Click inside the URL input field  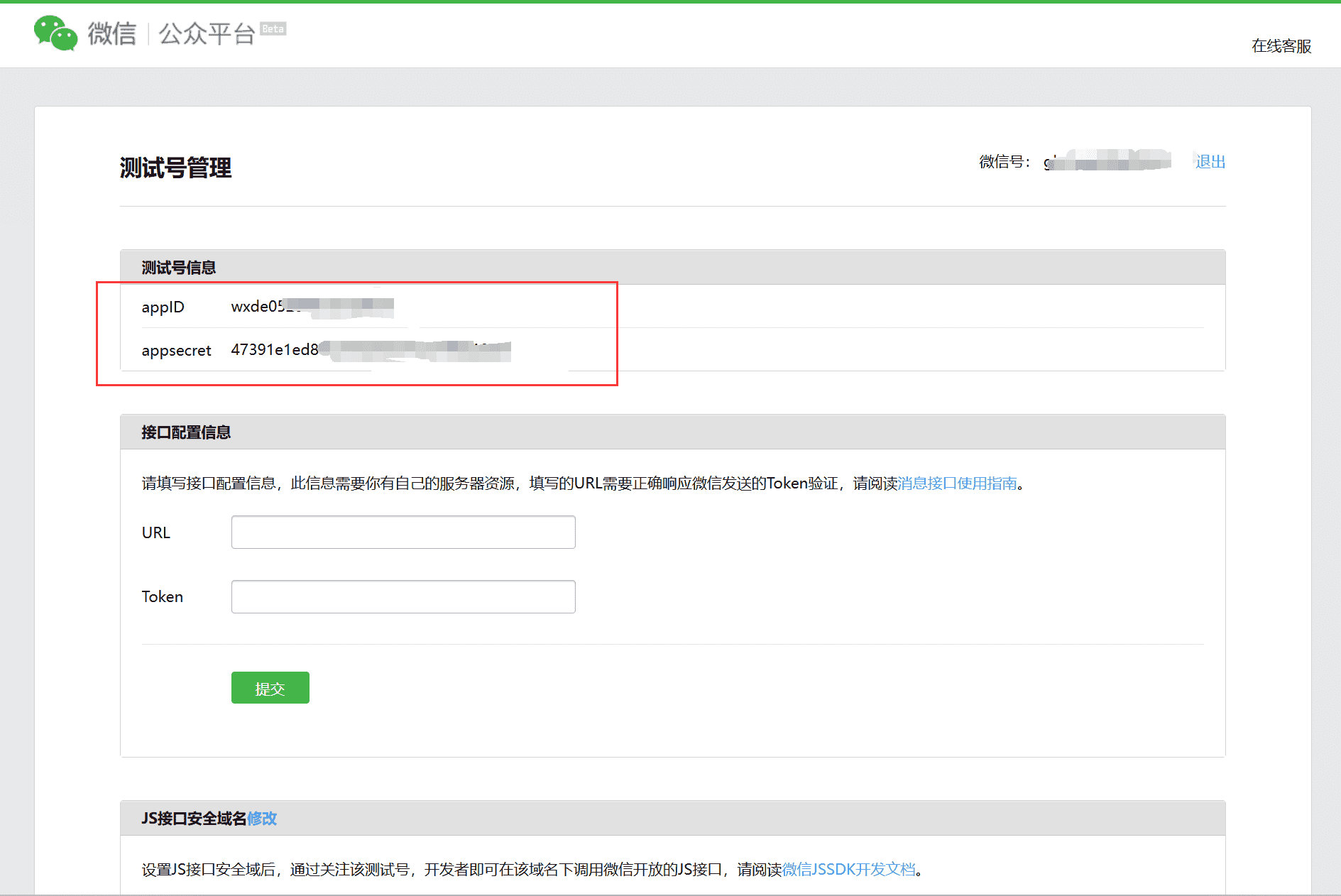coord(403,531)
